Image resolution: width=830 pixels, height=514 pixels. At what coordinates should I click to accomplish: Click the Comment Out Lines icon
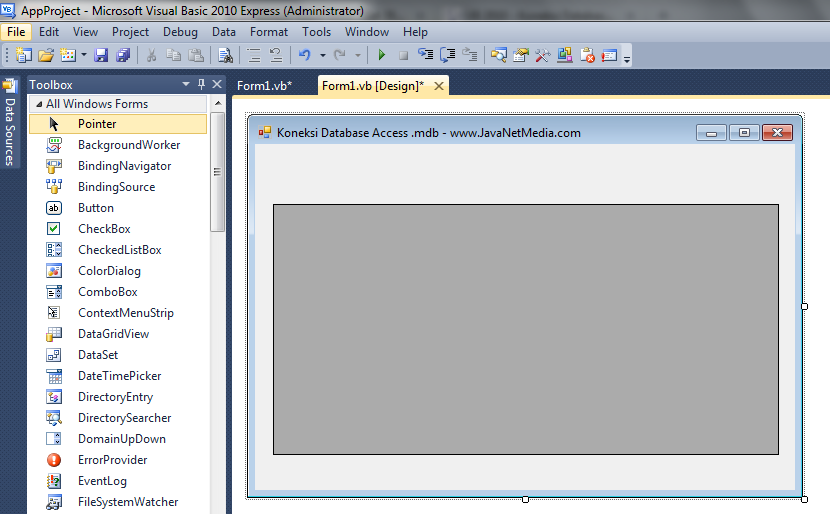click(254, 55)
